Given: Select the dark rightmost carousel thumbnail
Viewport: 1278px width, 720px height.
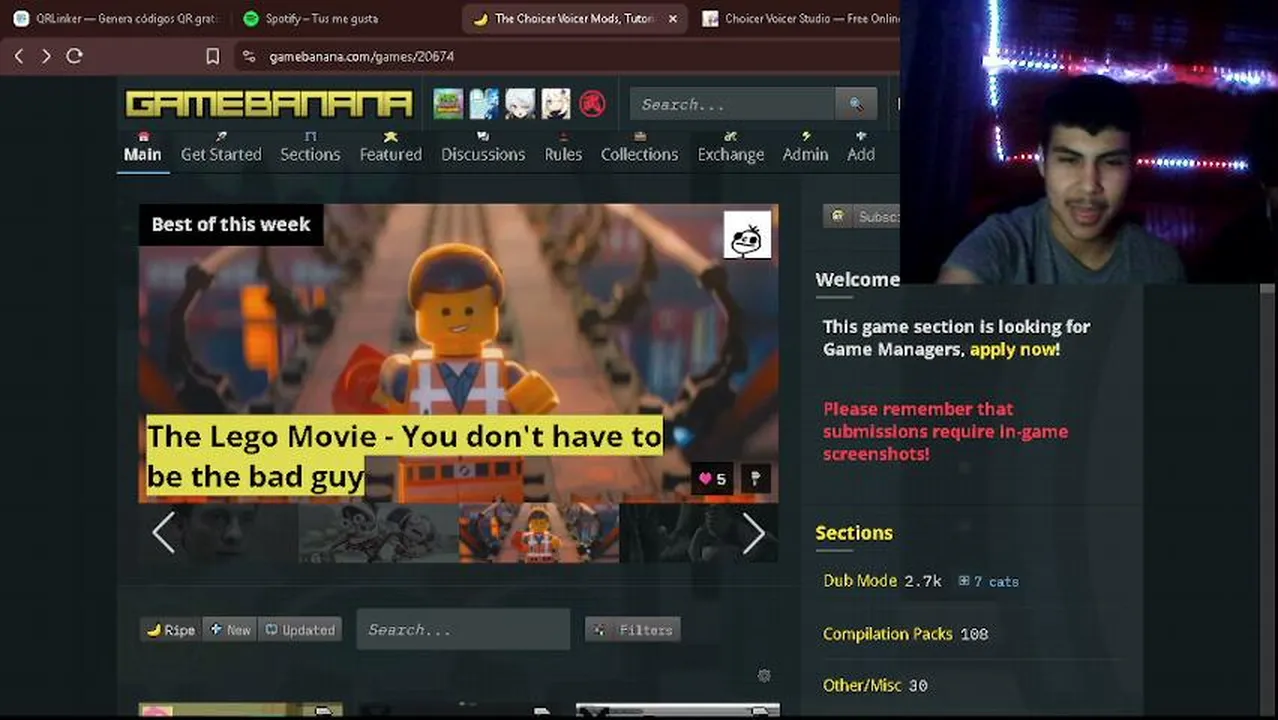Looking at the screenshot, I should pos(699,533).
